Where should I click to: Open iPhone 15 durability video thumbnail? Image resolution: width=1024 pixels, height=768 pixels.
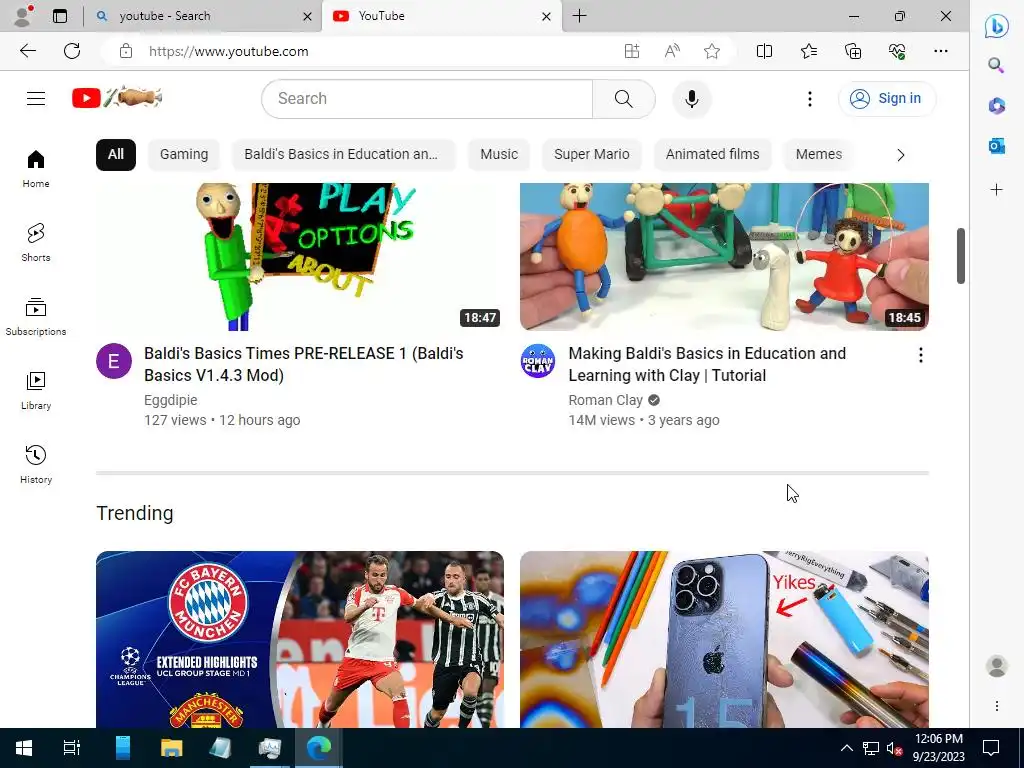[724, 639]
